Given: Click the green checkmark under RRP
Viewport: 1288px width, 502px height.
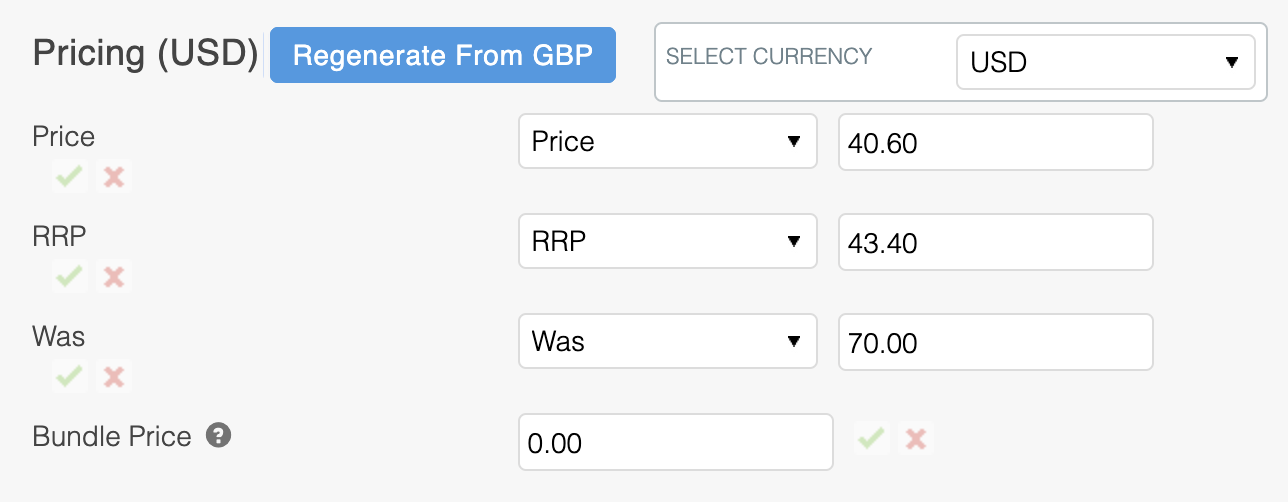Looking at the screenshot, I should (69, 277).
